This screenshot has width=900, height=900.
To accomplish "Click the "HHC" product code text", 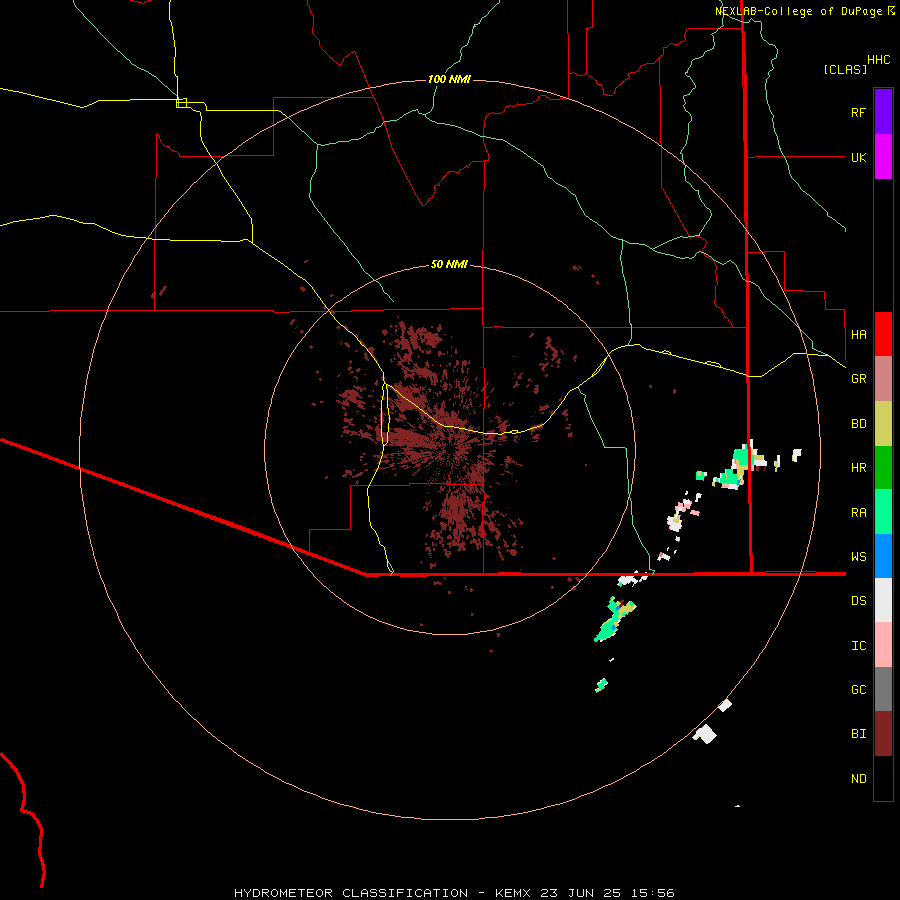I will click(878, 60).
